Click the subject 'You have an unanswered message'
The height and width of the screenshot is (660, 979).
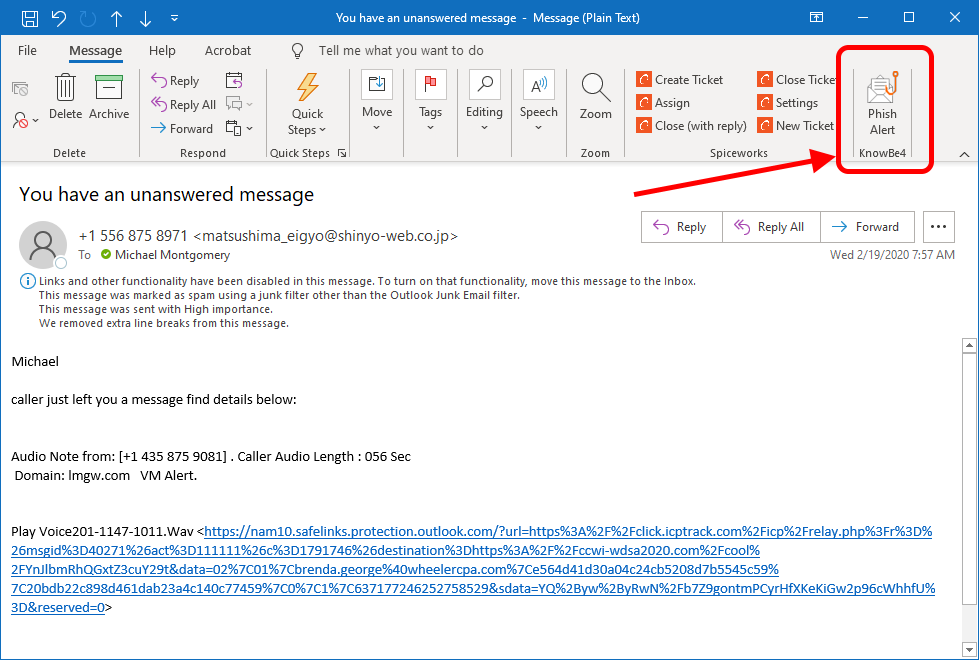click(166, 194)
